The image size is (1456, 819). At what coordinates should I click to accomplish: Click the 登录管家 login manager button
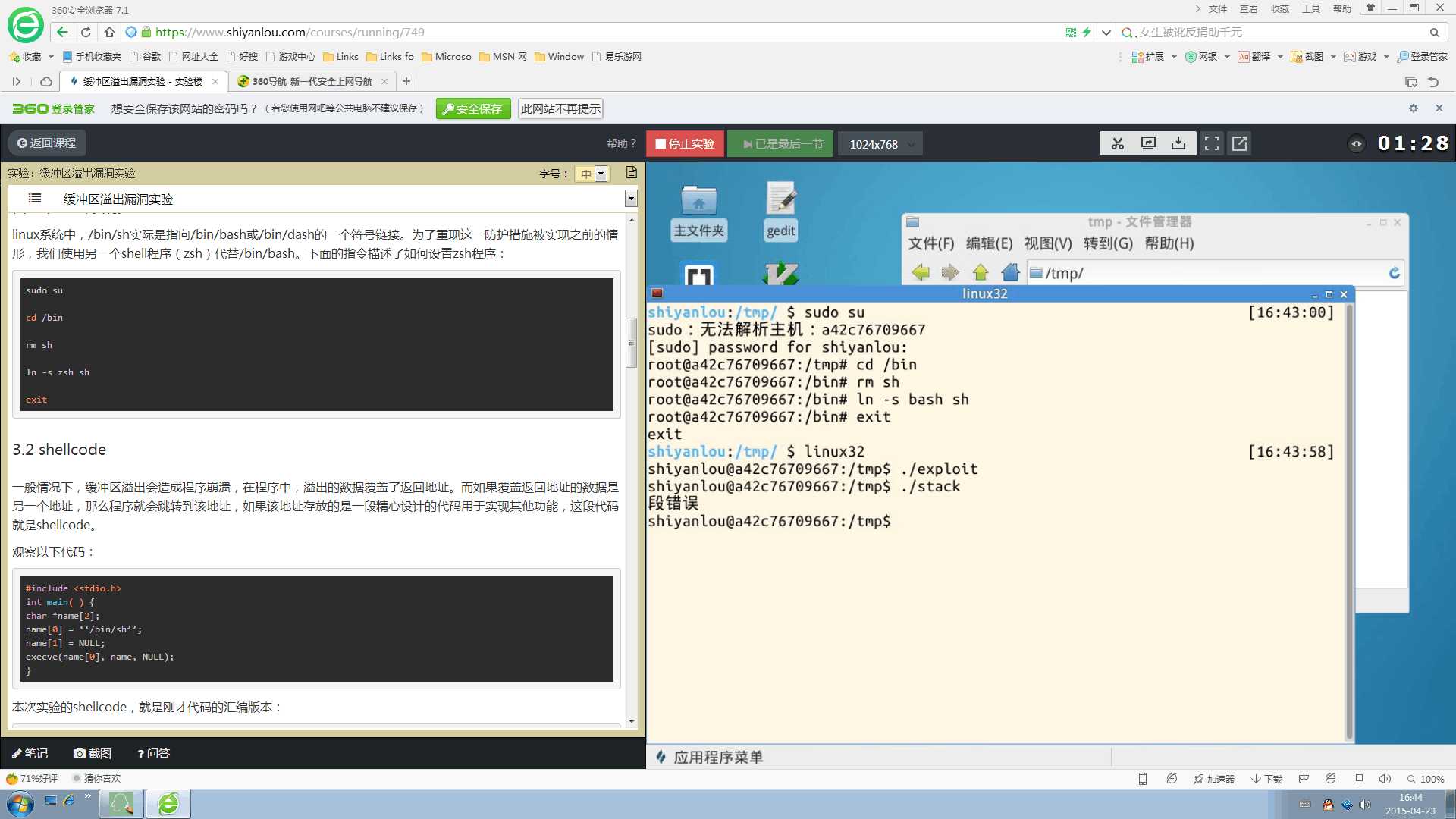[x=1422, y=57]
